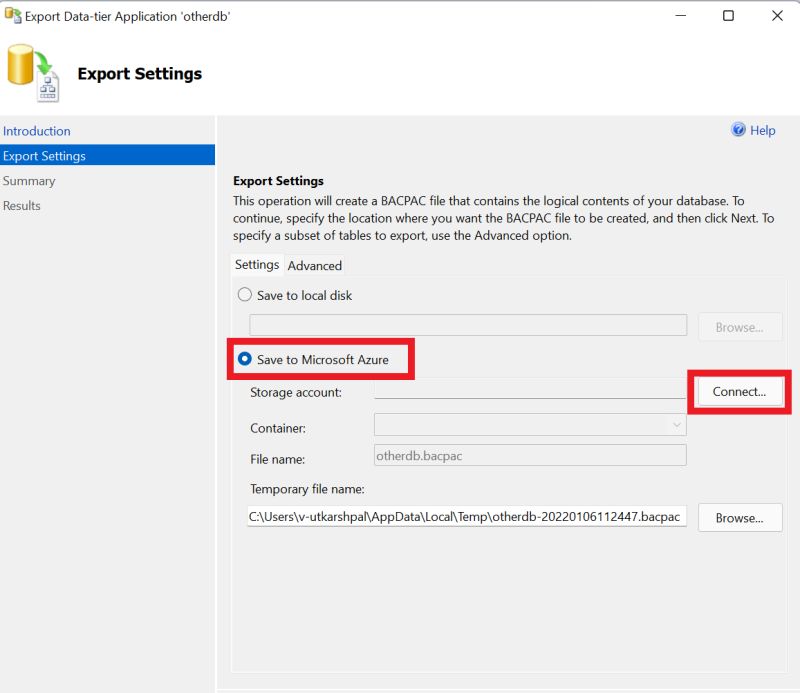Click inside the Temporary file name path field
Viewport: 800px width, 693px height.
465,517
